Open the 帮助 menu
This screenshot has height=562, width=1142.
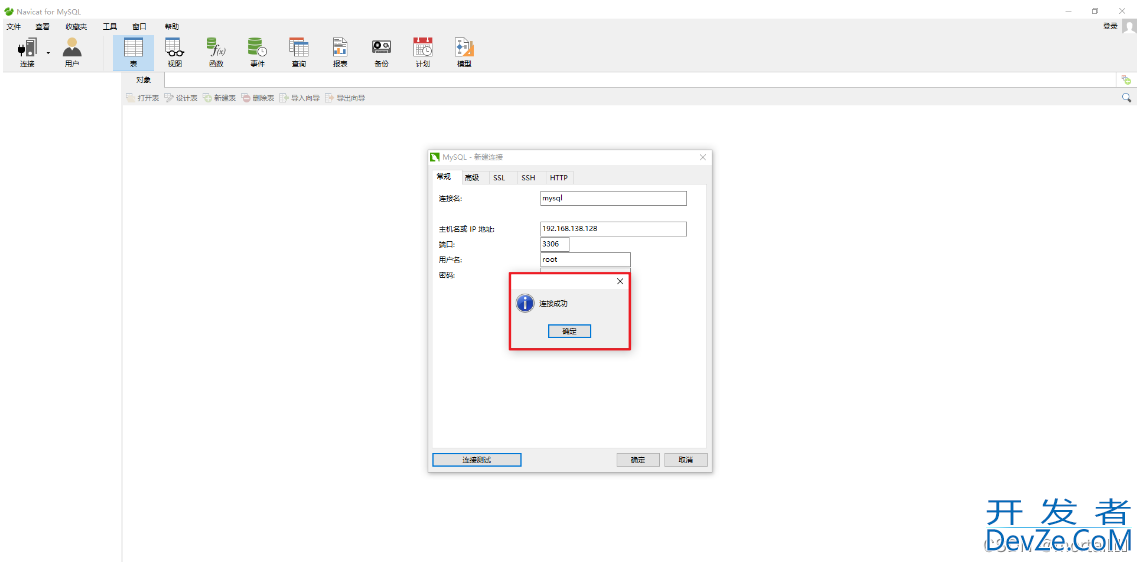172,27
